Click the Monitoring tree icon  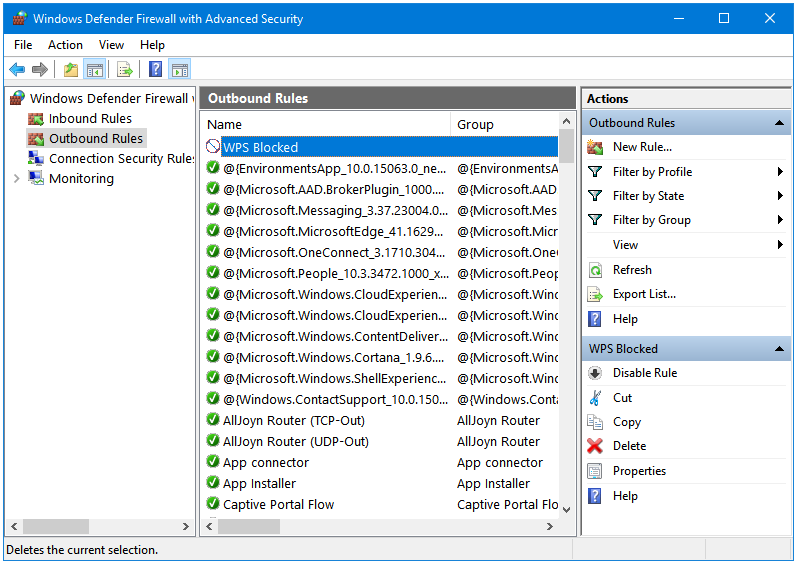36,178
